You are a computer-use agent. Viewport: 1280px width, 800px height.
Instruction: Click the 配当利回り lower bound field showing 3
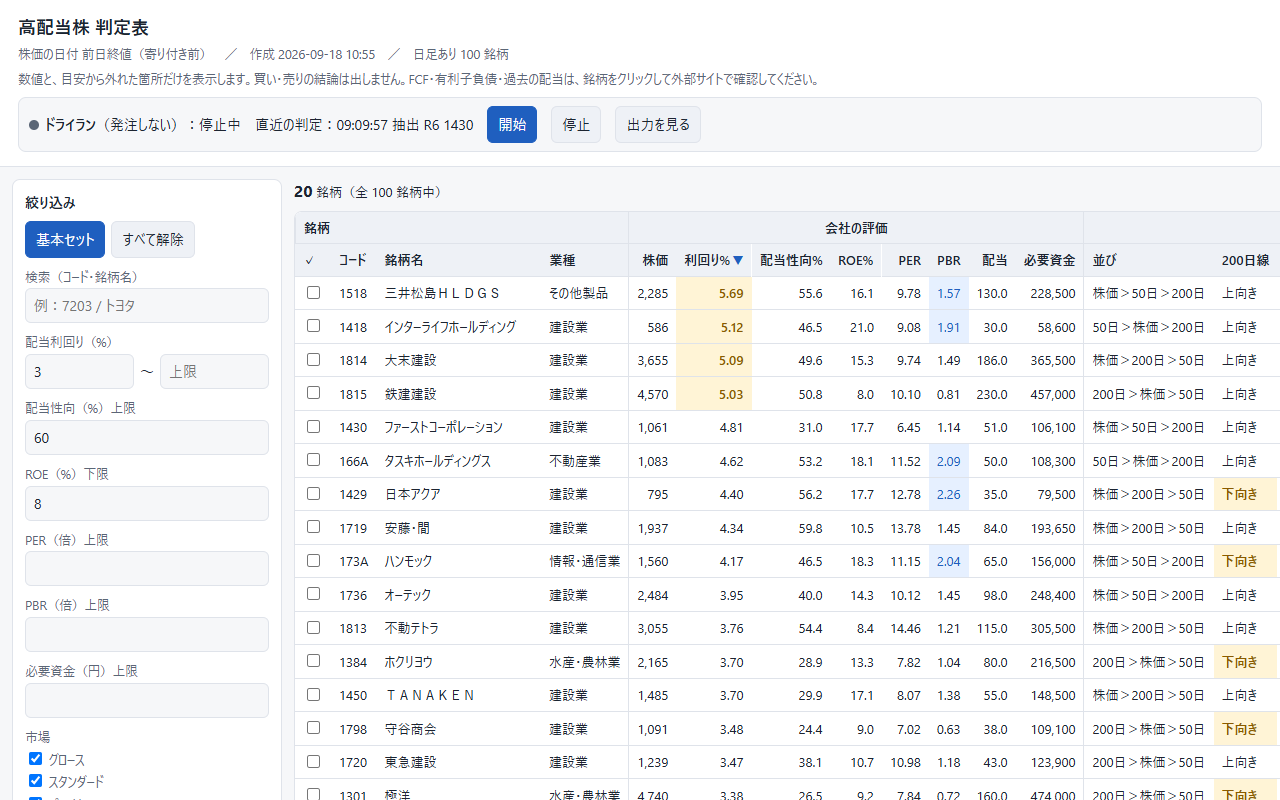click(x=79, y=372)
